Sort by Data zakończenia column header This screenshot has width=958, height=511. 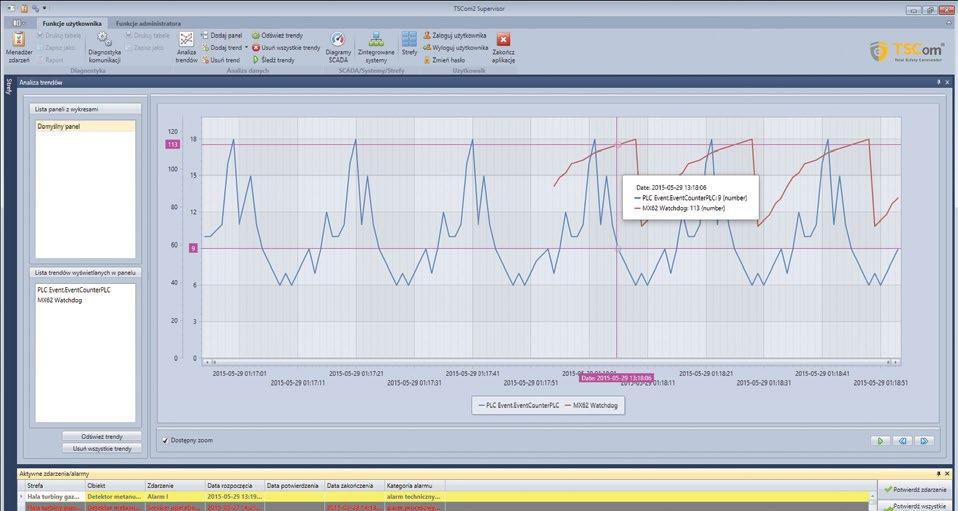coord(354,485)
